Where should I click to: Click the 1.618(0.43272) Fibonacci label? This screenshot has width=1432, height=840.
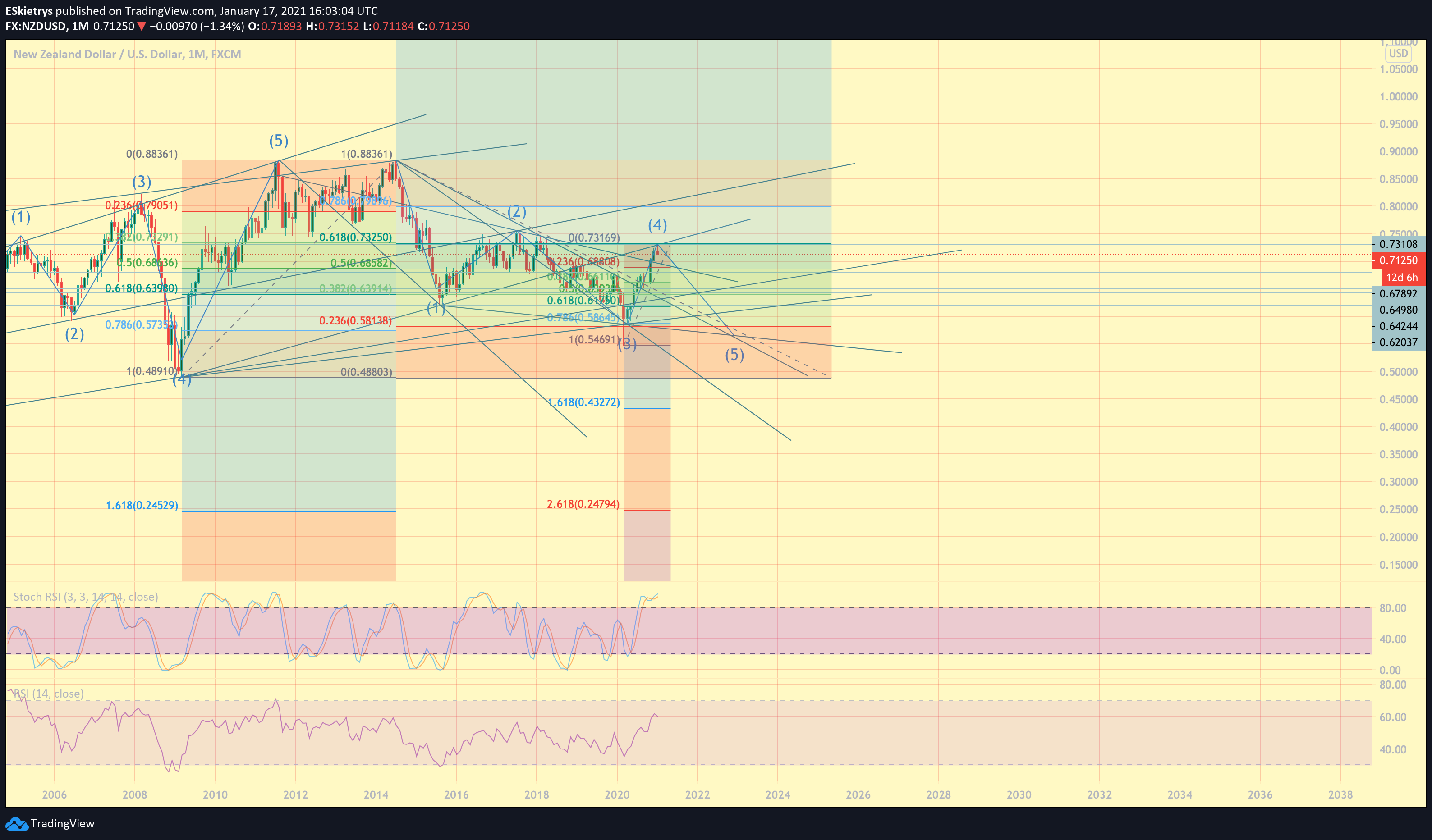pyautogui.click(x=583, y=402)
